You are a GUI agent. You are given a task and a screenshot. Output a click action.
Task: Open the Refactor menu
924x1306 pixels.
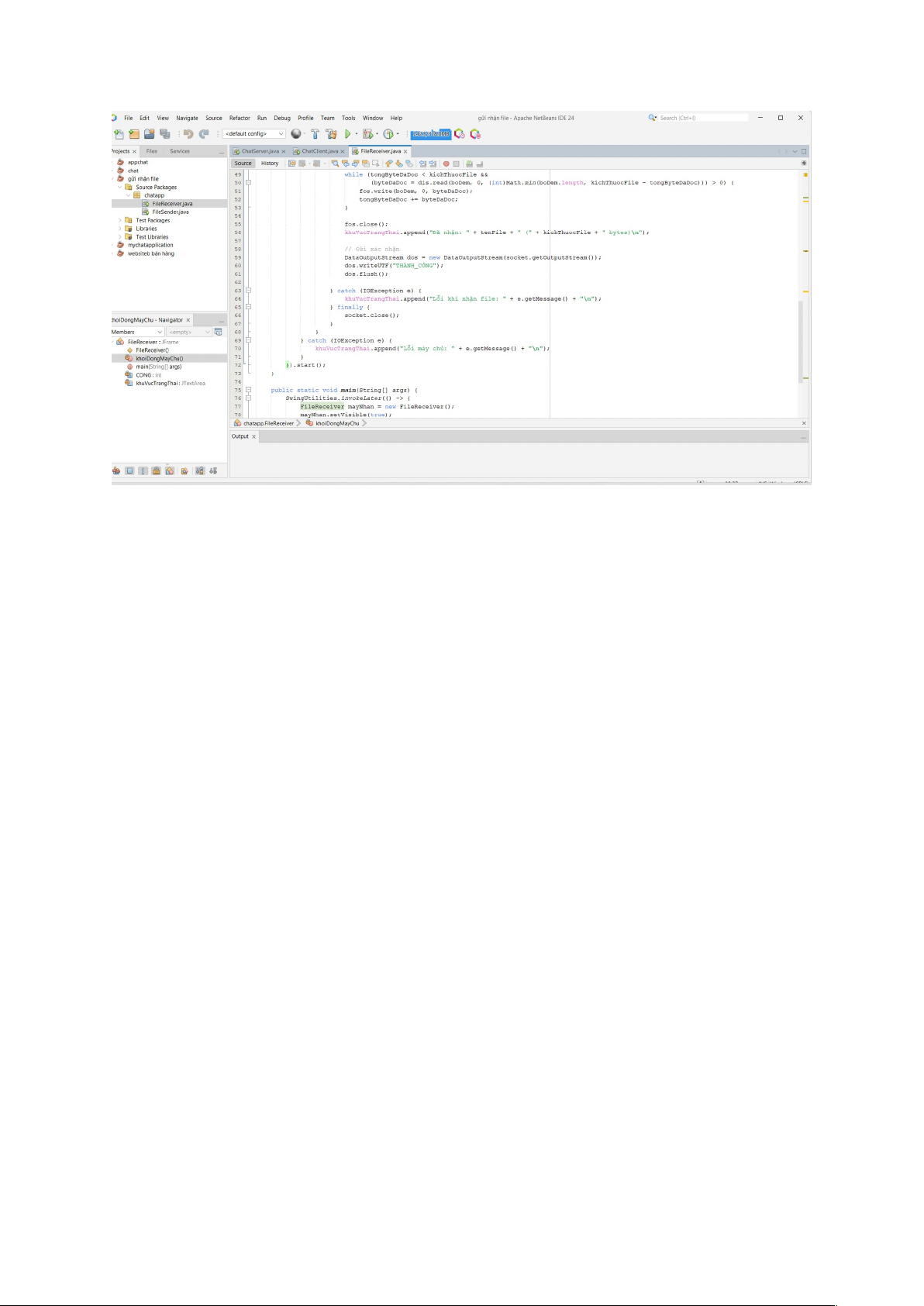pyautogui.click(x=240, y=119)
